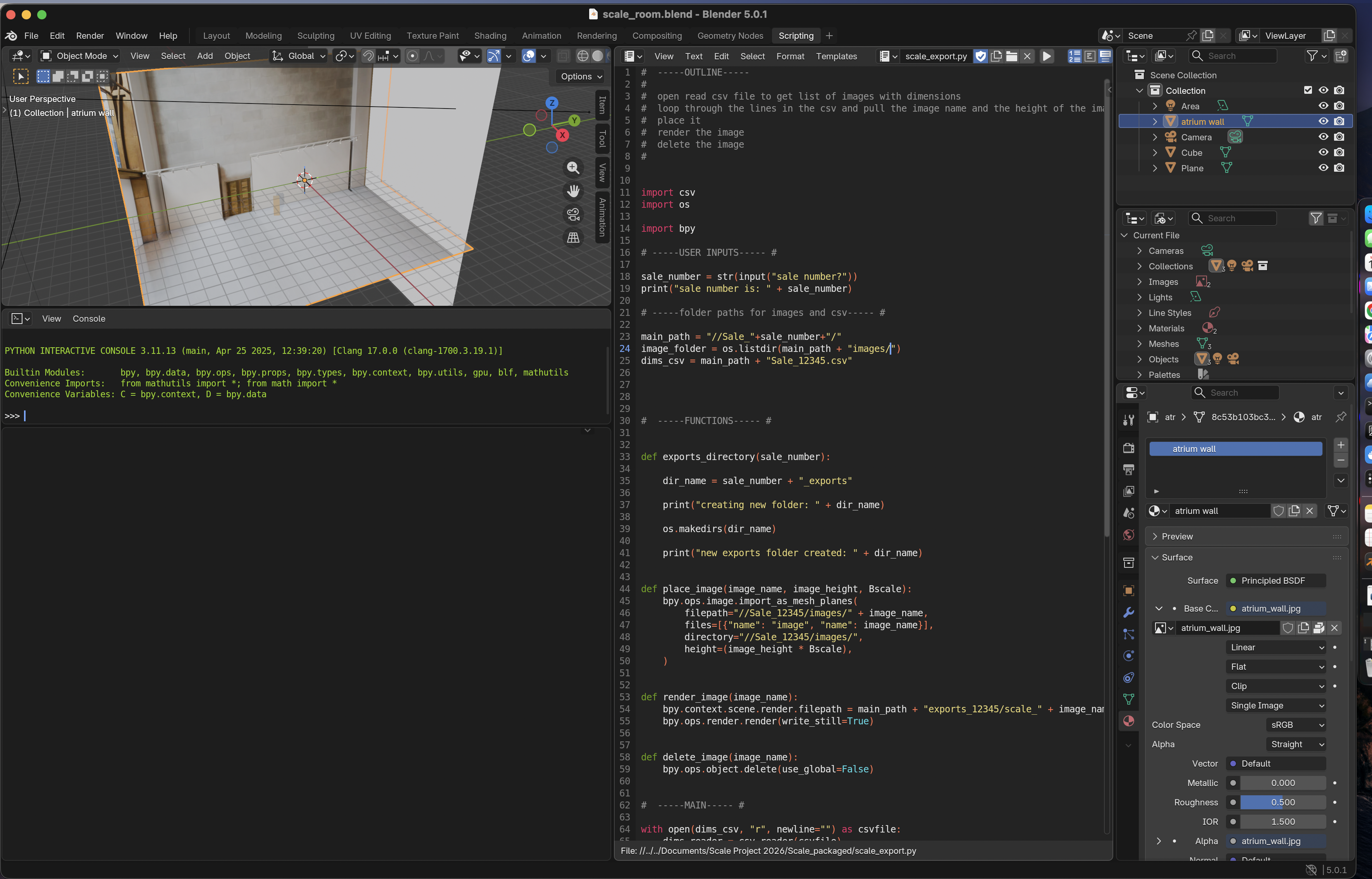Open the Object Data mesh tab
The width and height of the screenshot is (1372, 879).
coord(1128,699)
